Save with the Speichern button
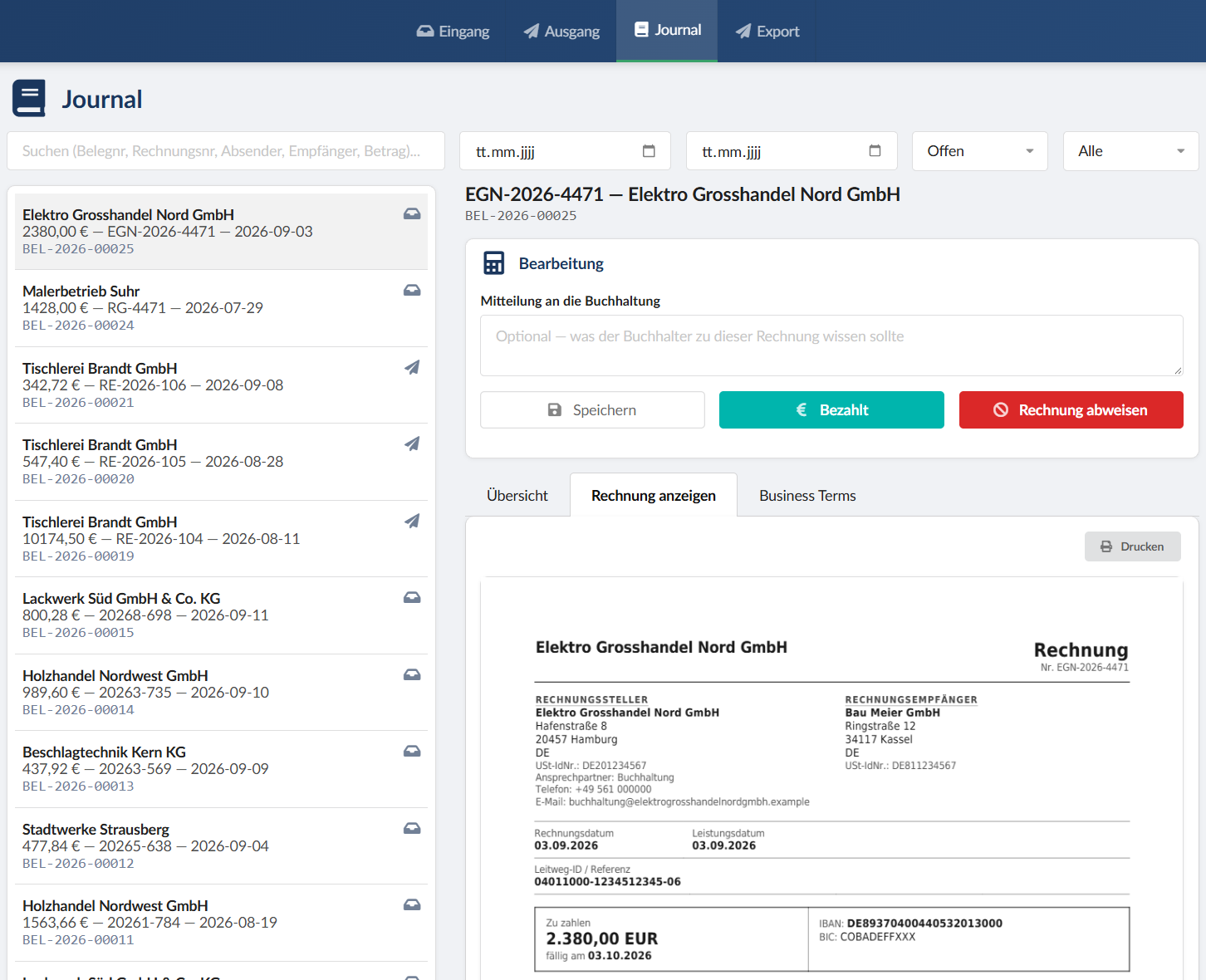 pyautogui.click(x=592, y=410)
